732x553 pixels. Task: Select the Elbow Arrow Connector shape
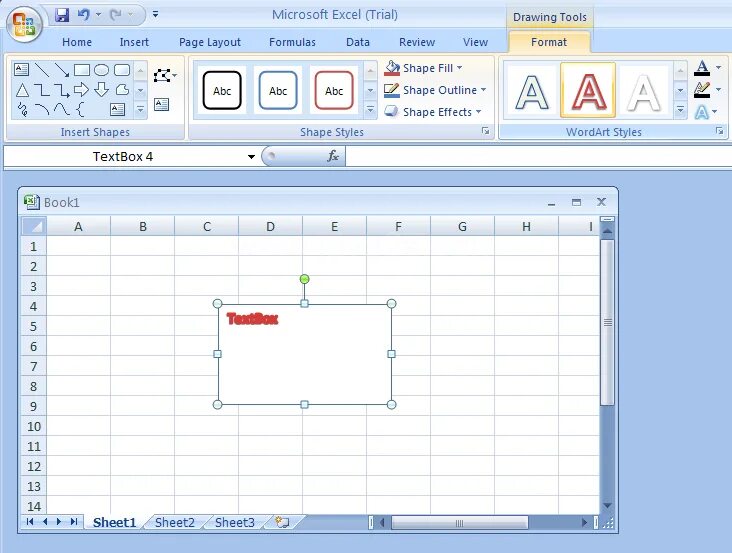click(62, 90)
